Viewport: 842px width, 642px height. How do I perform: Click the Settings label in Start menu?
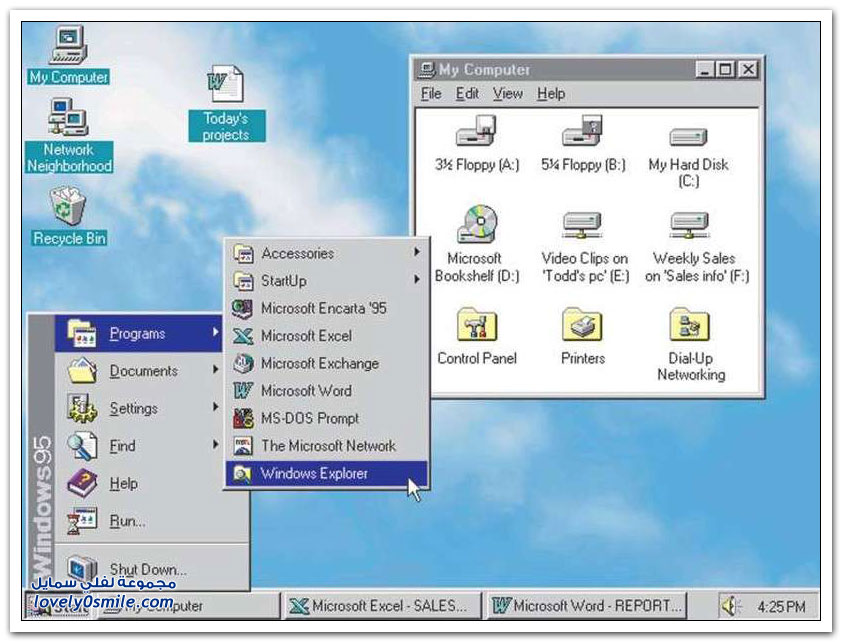pos(134,408)
